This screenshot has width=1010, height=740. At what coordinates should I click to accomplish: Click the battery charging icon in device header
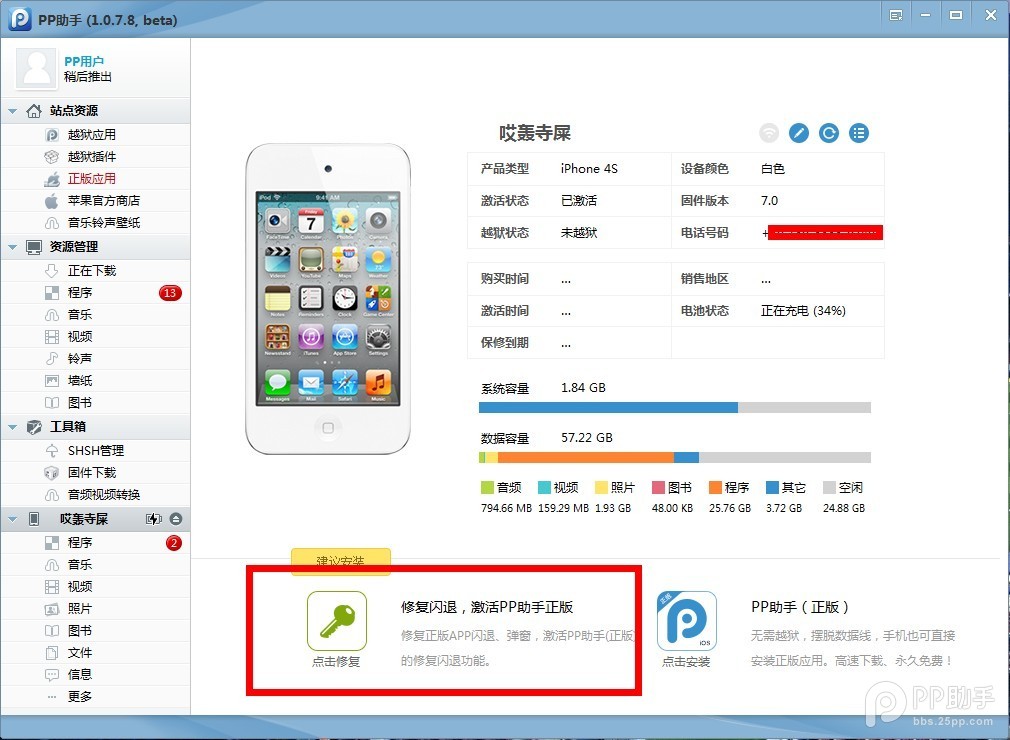coord(154,519)
